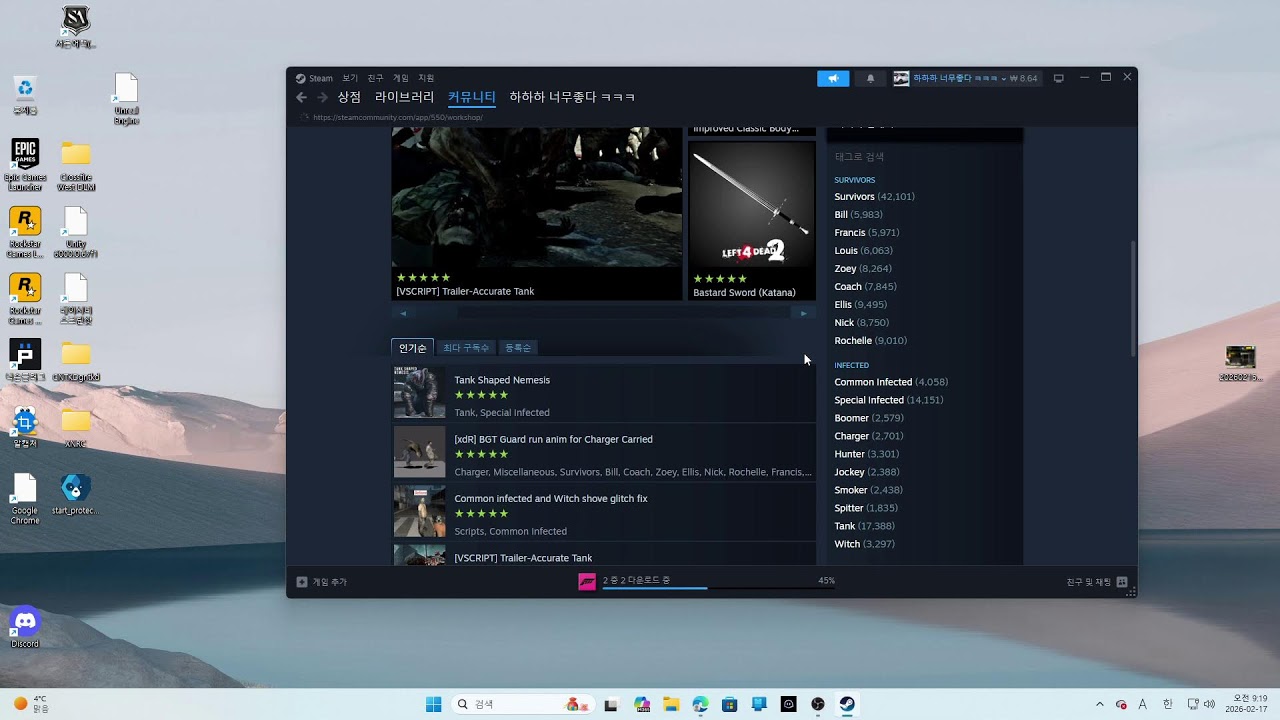This screenshot has height=720, width=1280.
Task: Switch to the 상점 store tab
Action: 349,97
